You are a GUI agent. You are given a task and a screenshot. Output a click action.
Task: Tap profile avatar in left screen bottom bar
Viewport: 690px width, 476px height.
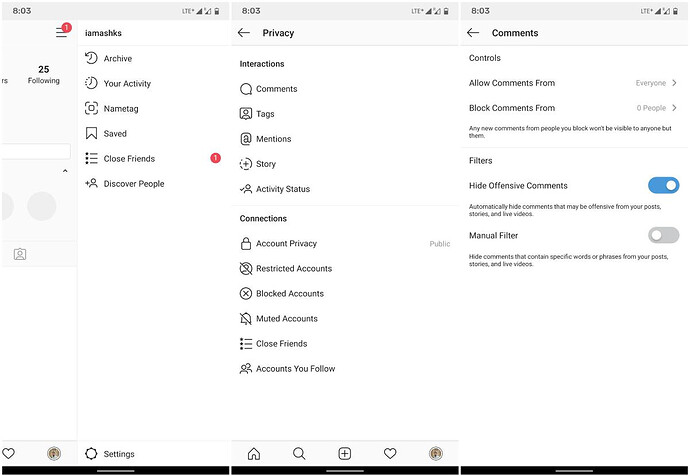[54, 454]
